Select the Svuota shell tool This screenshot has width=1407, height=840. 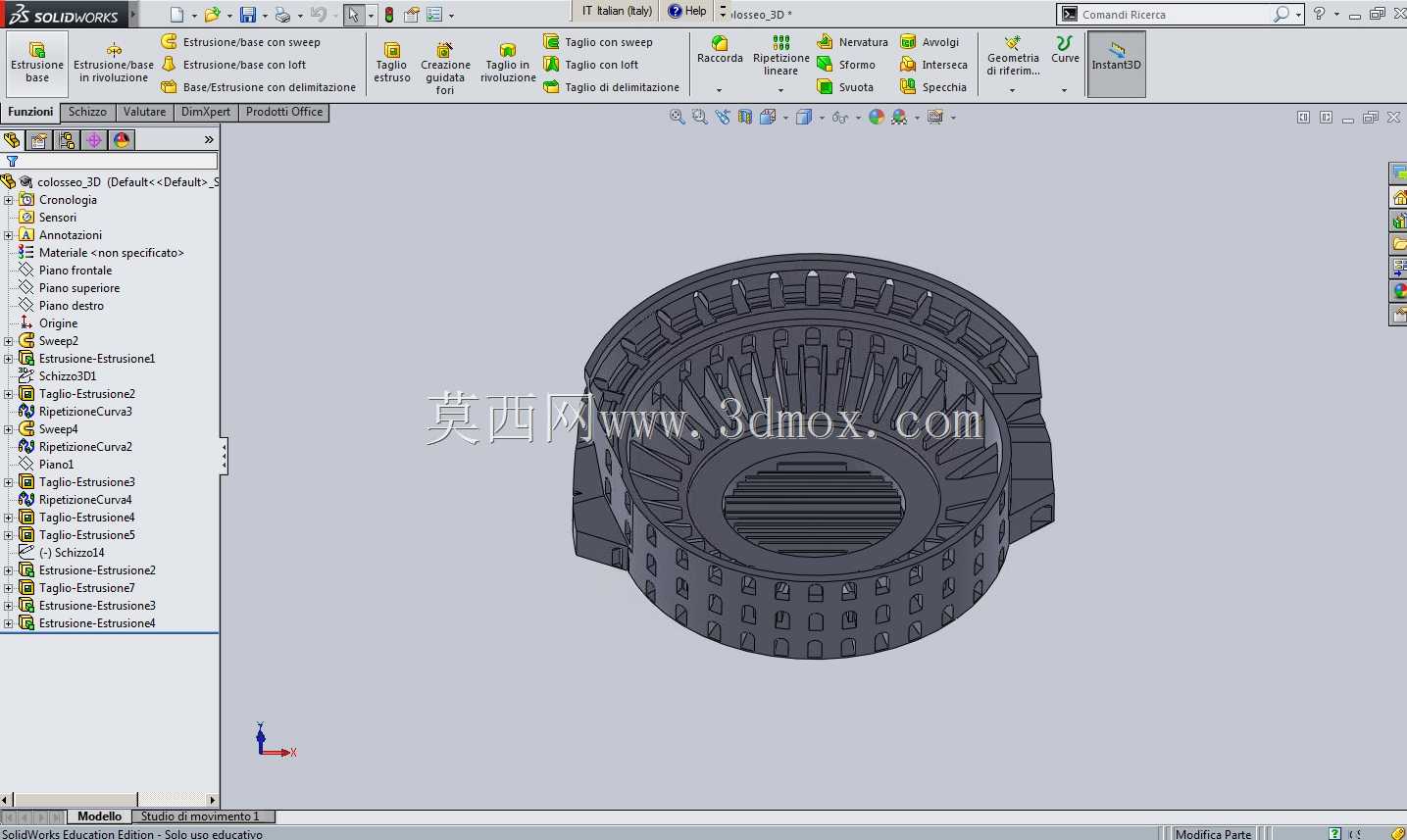coord(846,87)
